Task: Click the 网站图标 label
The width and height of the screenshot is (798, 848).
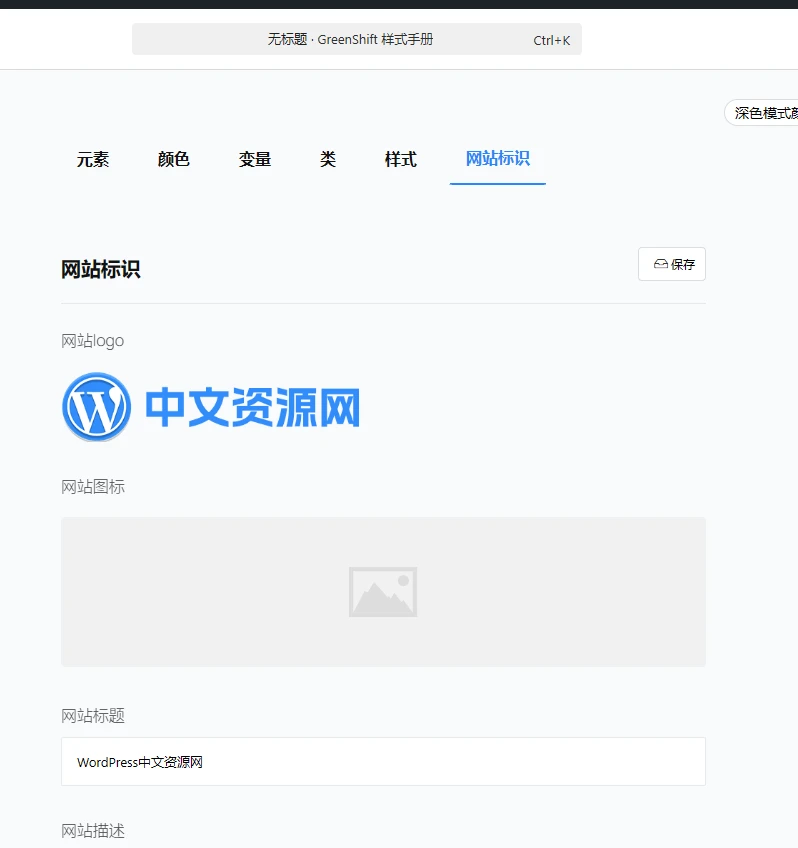Action: (x=93, y=487)
